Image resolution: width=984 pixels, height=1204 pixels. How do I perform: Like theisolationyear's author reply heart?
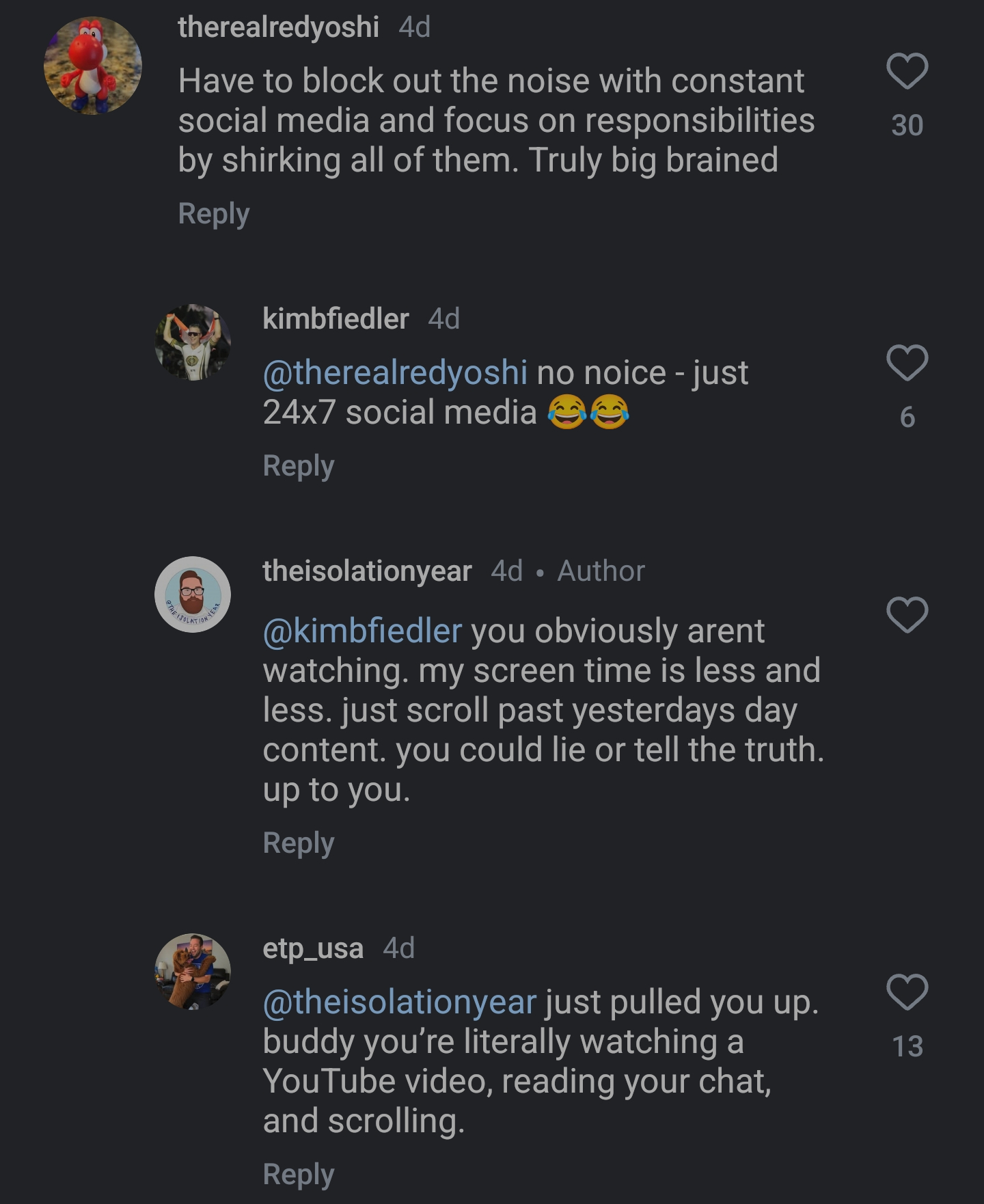coord(907,614)
